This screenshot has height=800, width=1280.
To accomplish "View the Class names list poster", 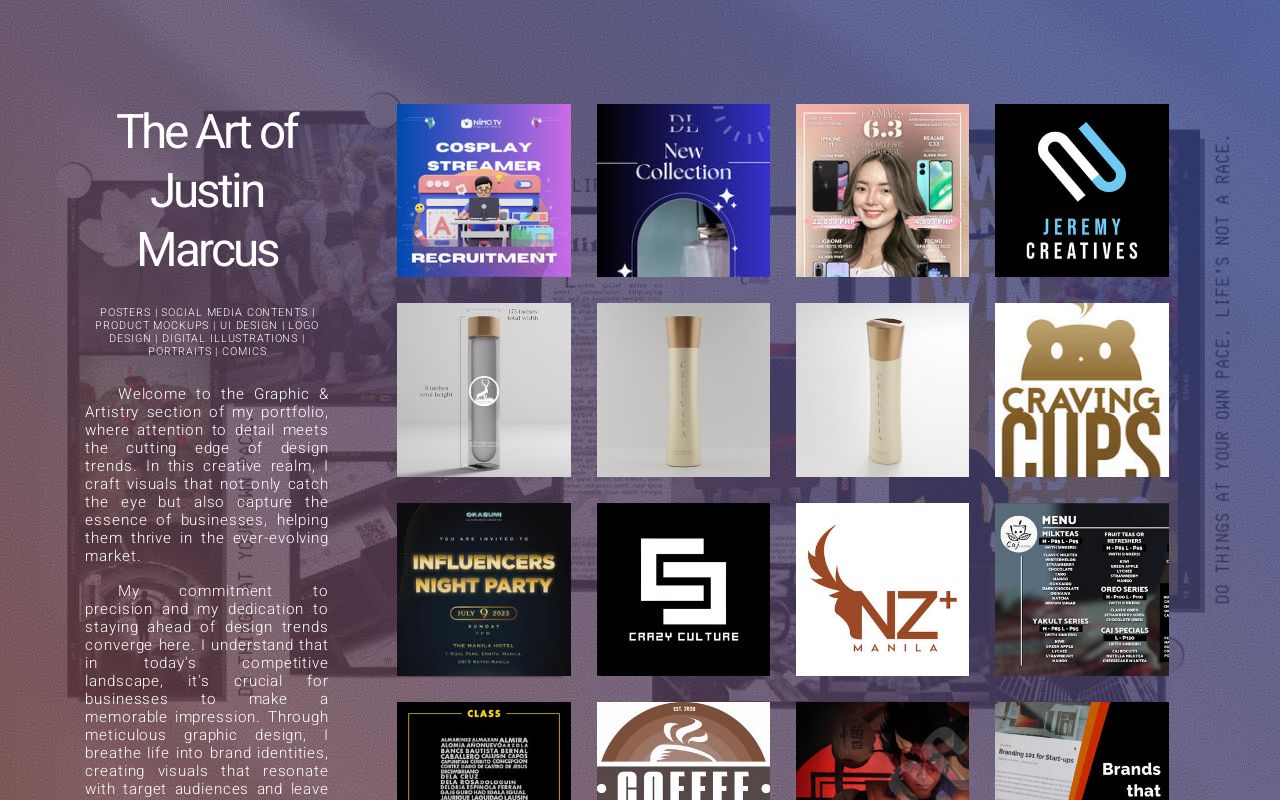I will [x=484, y=751].
